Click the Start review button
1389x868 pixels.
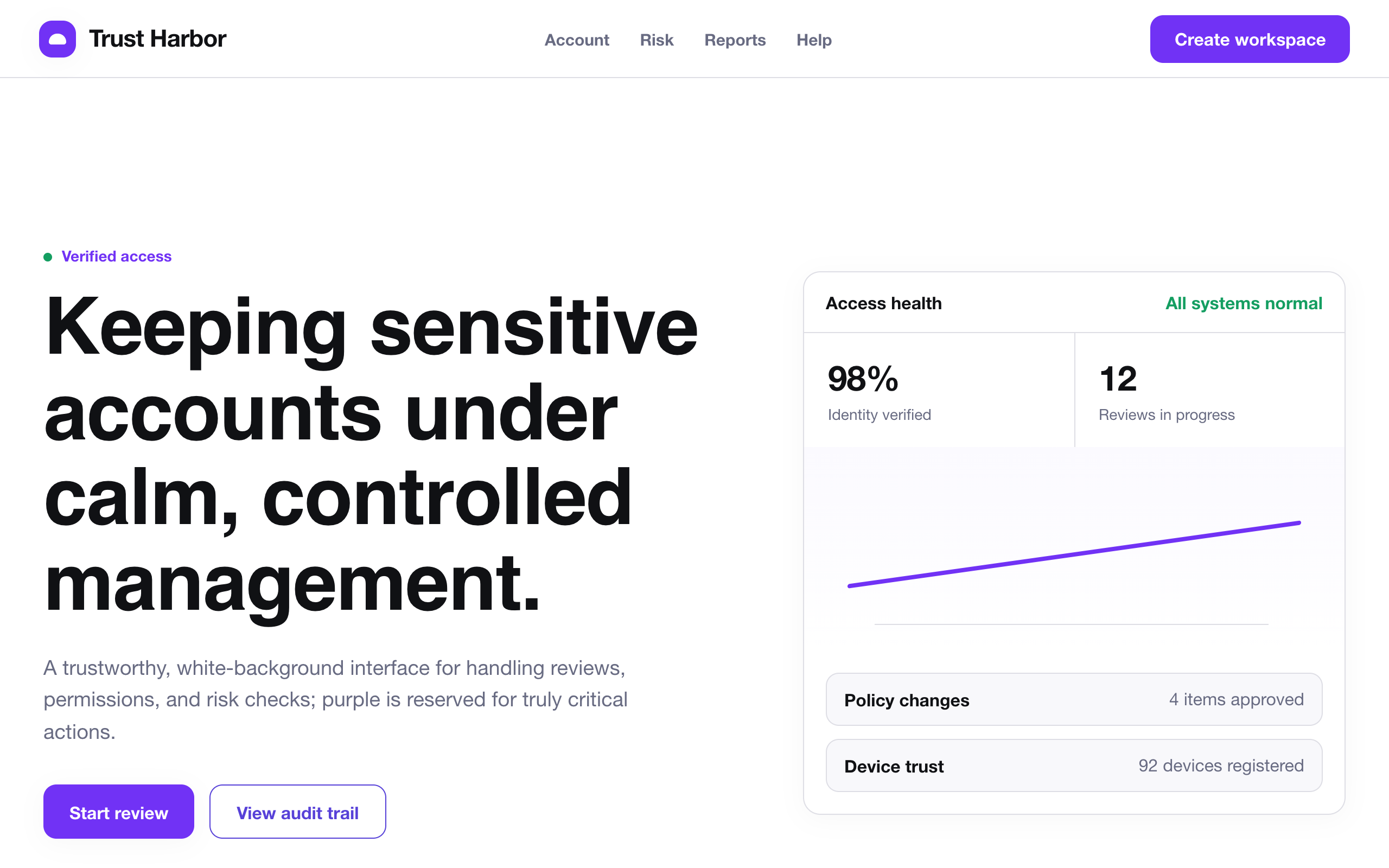coord(119,812)
